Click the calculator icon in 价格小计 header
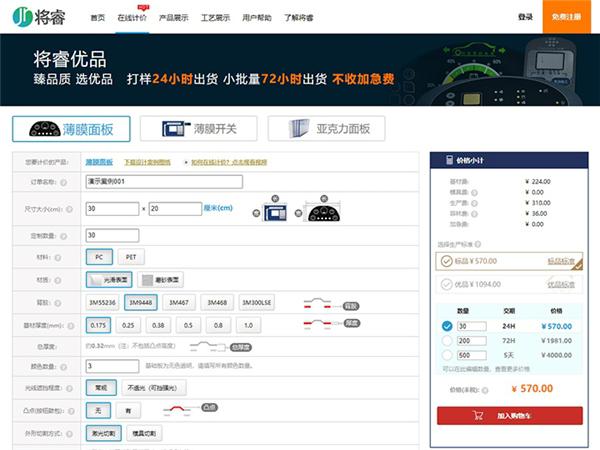The image size is (600, 450). click(x=449, y=160)
